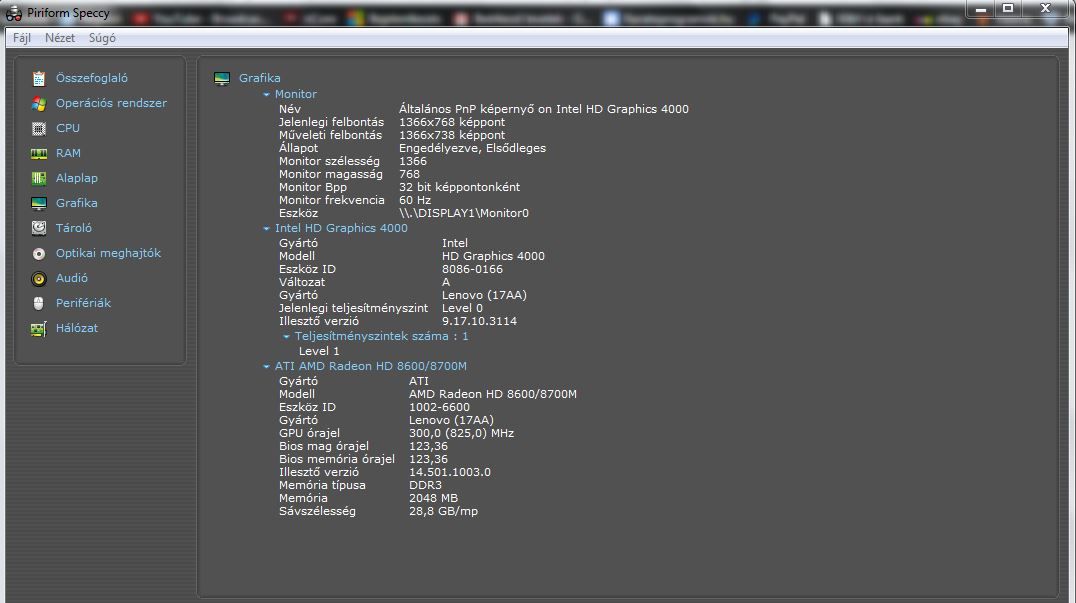Open the Optikai meghajtók section
This screenshot has height=603, width=1076.
click(x=108, y=253)
